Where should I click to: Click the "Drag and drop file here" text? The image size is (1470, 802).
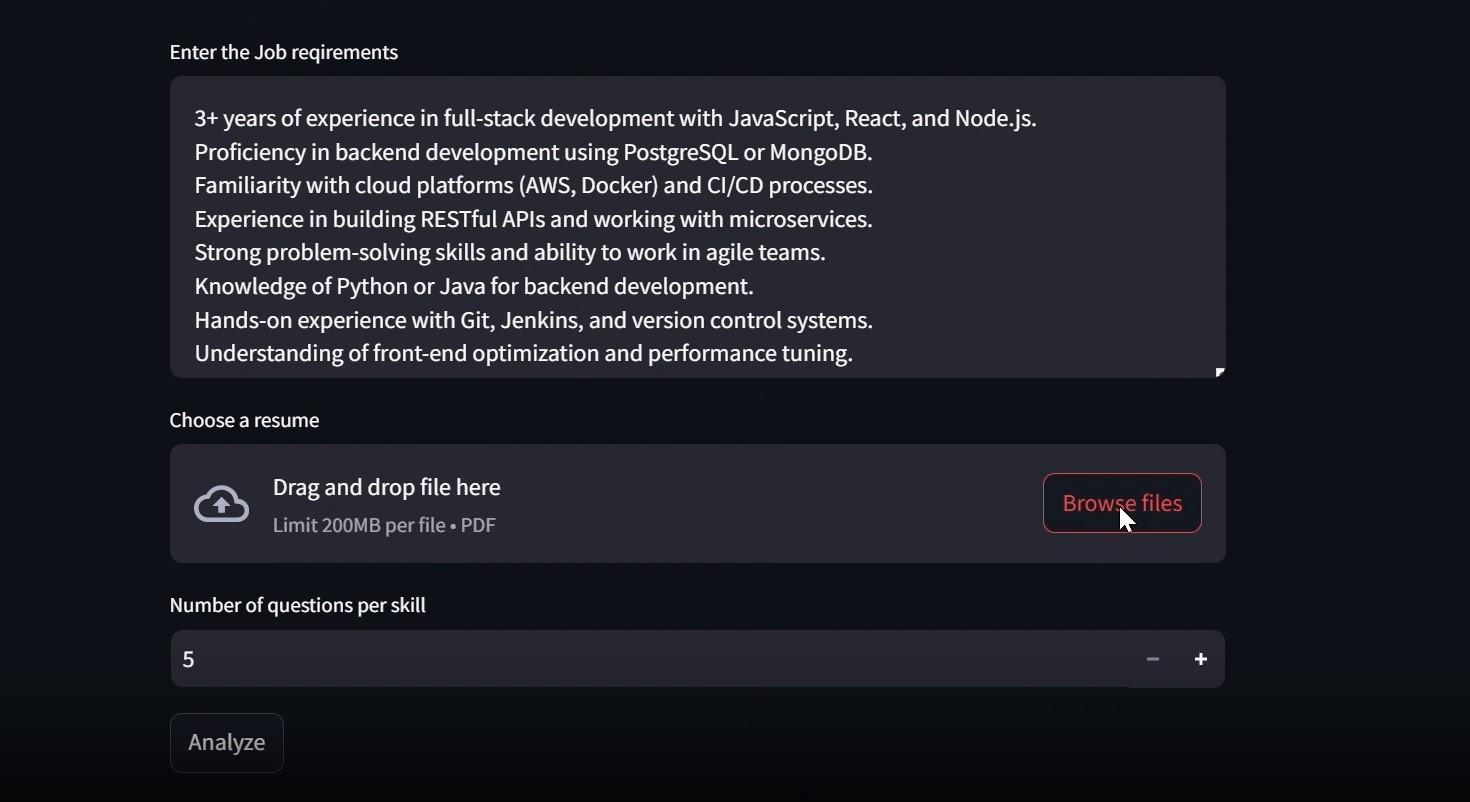pyautogui.click(x=387, y=488)
